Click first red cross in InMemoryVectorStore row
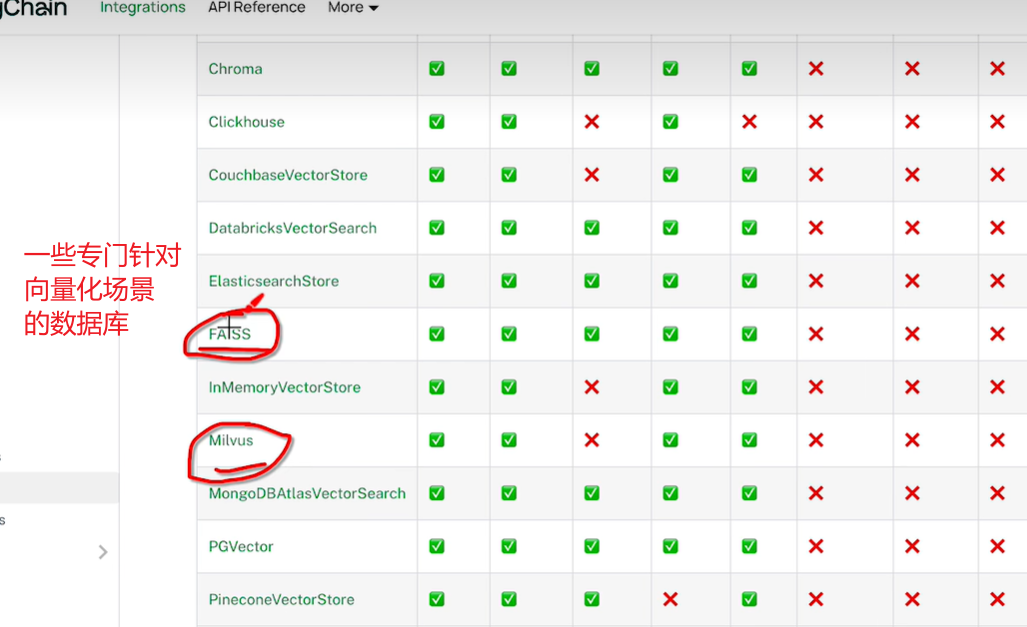Image resolution: width=1027 pixels, height=627 pixels. point(591,387)
